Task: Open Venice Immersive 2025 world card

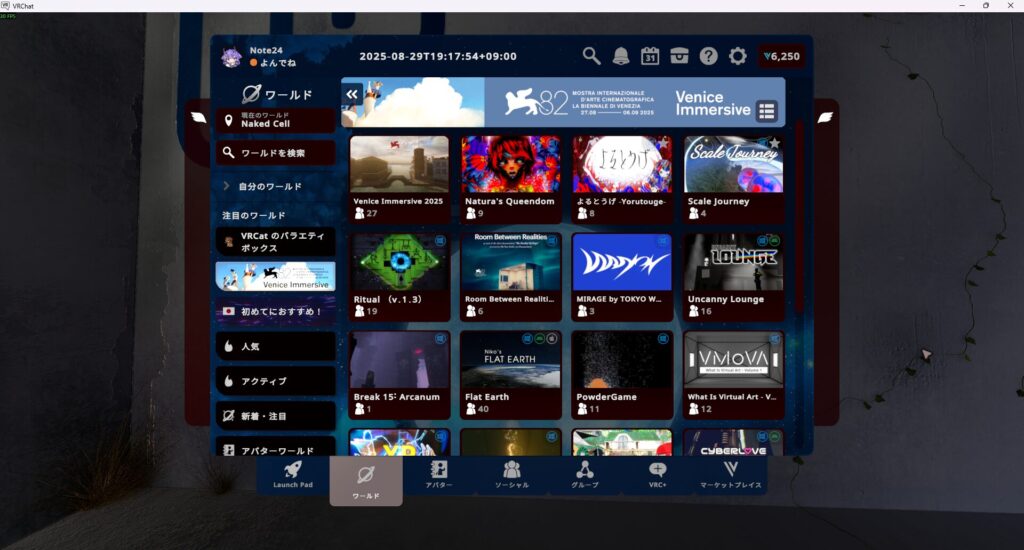Action: (x=400, y=179)
